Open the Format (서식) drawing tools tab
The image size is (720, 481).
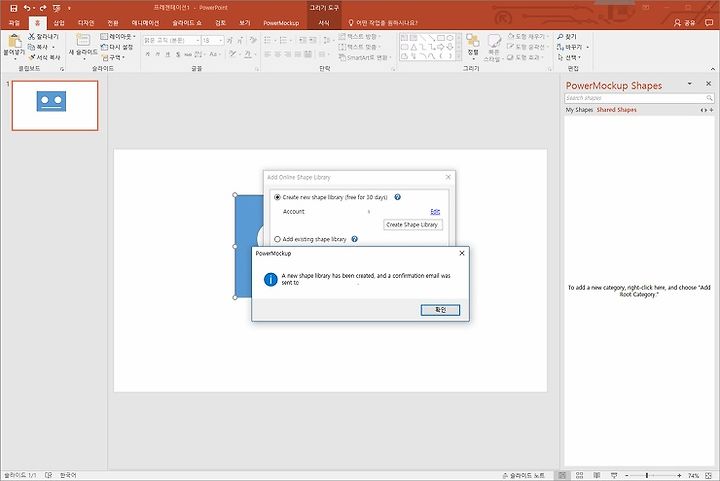coord(324,22)
